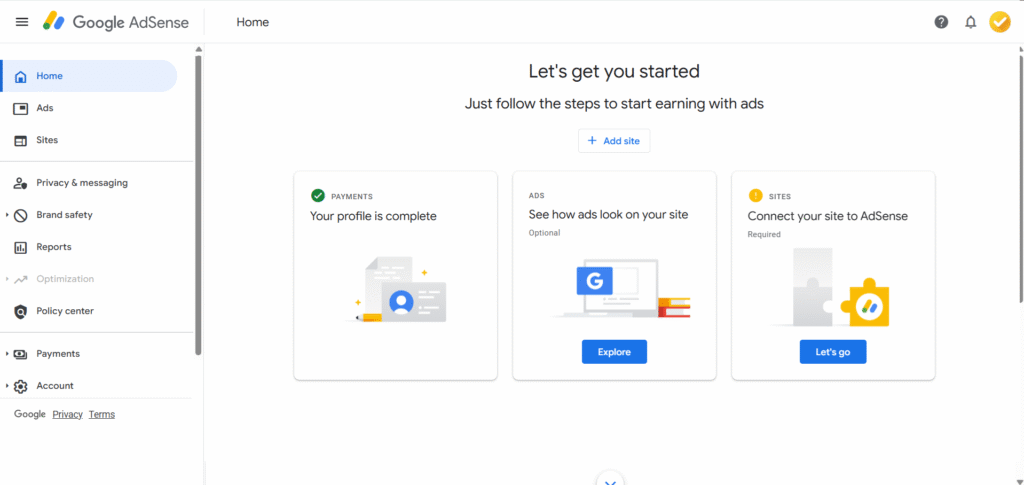Image resolution: width=1024 pixels, height=485 pixels.
Task: Click the Policy center shield icon
Action: click(20, 311)
